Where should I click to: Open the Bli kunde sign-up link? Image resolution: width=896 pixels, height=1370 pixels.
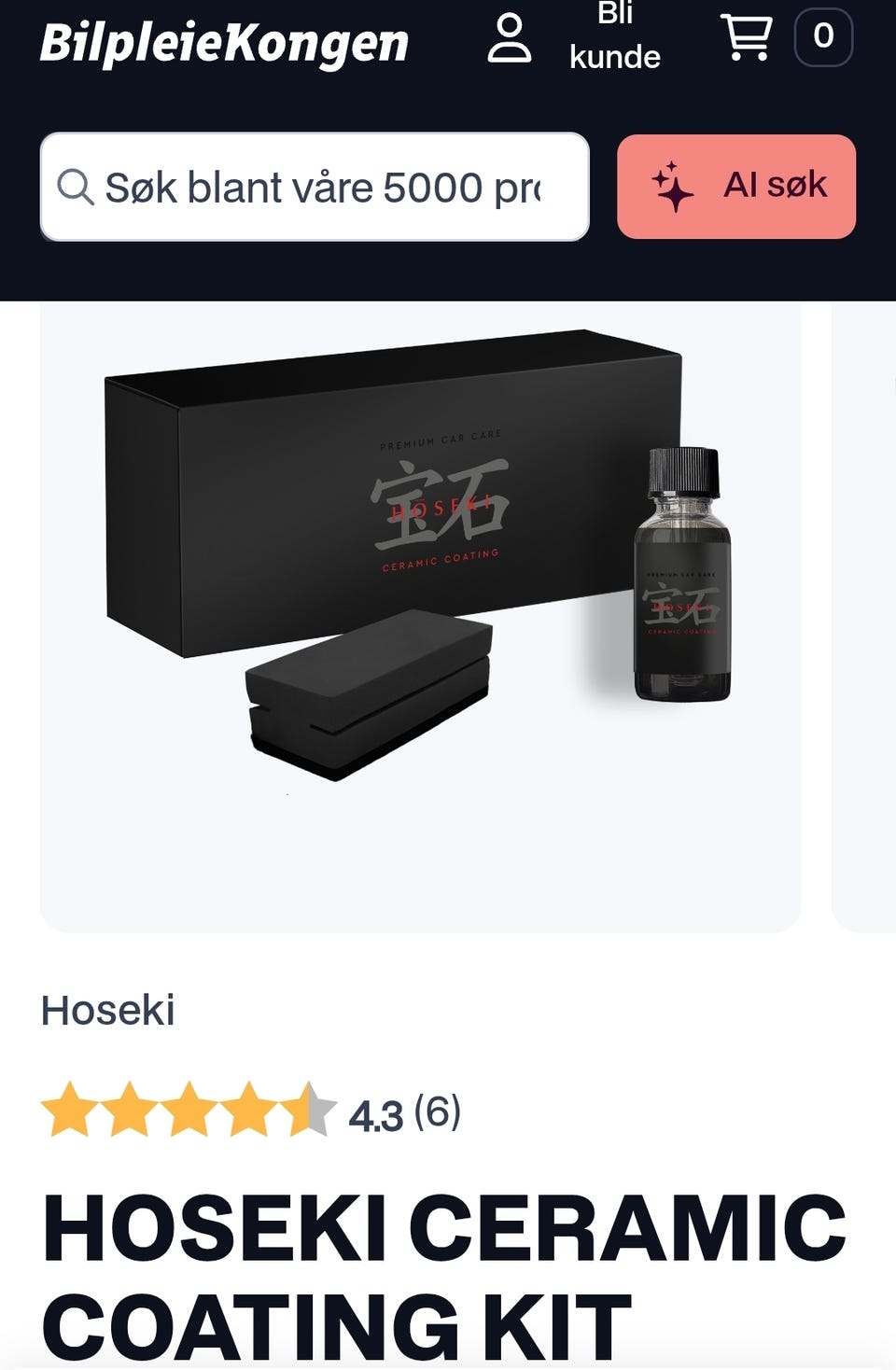615,35
